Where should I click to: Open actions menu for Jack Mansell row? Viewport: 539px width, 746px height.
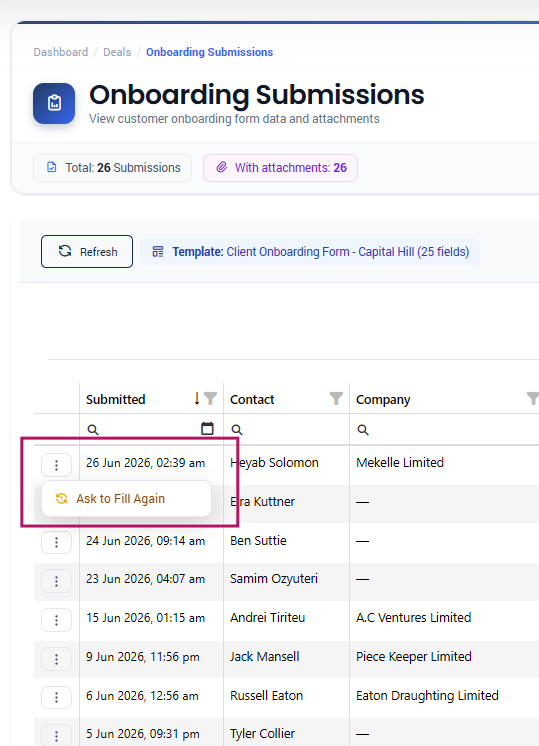pos(56,659)
